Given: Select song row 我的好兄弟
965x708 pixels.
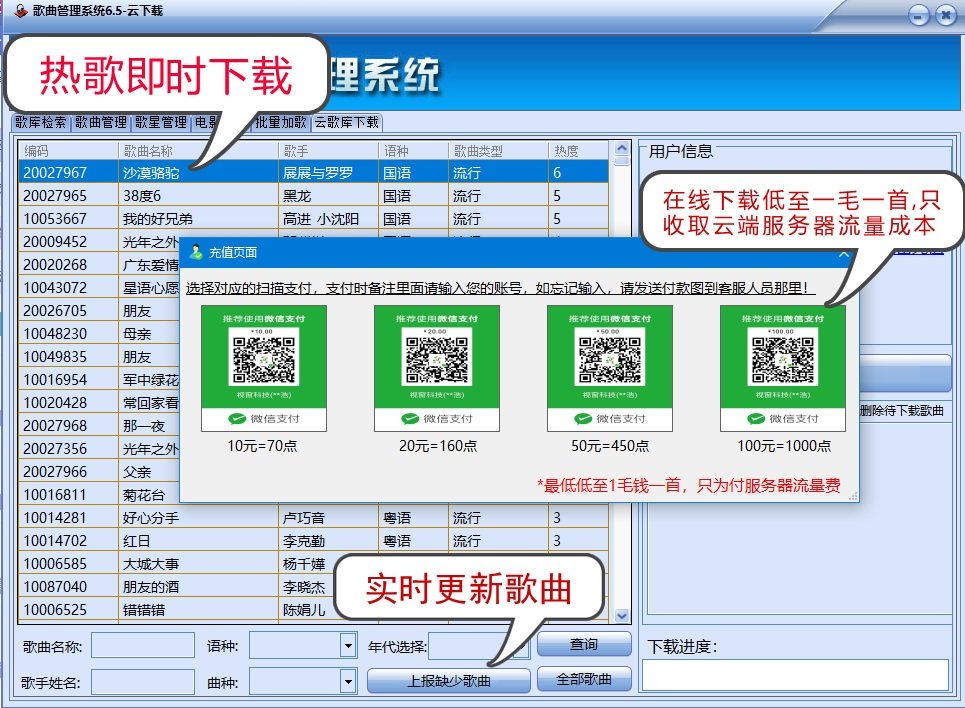Looking at the screenshot, I should (314, 219).
